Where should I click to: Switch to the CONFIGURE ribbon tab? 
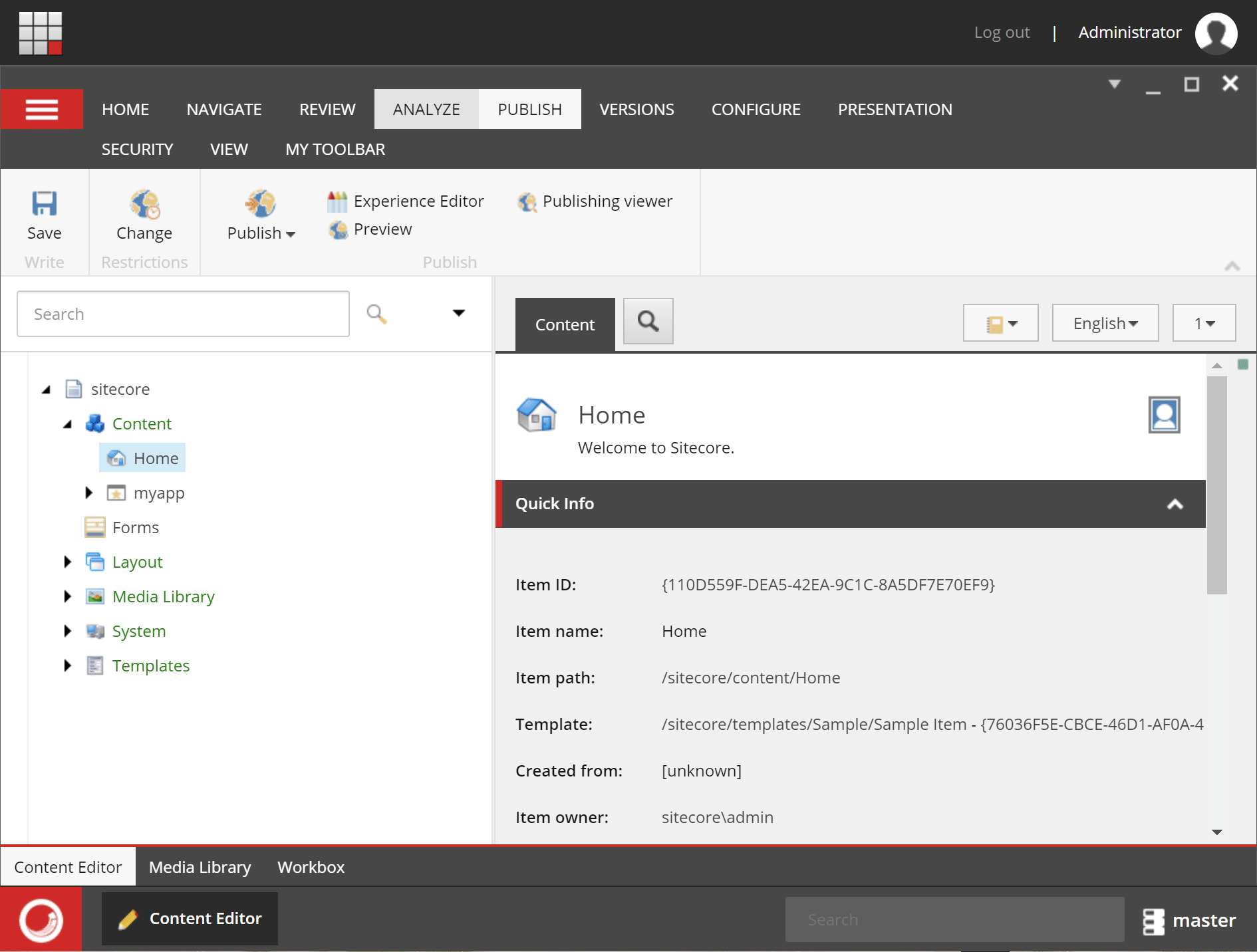[x=756, y=109]
